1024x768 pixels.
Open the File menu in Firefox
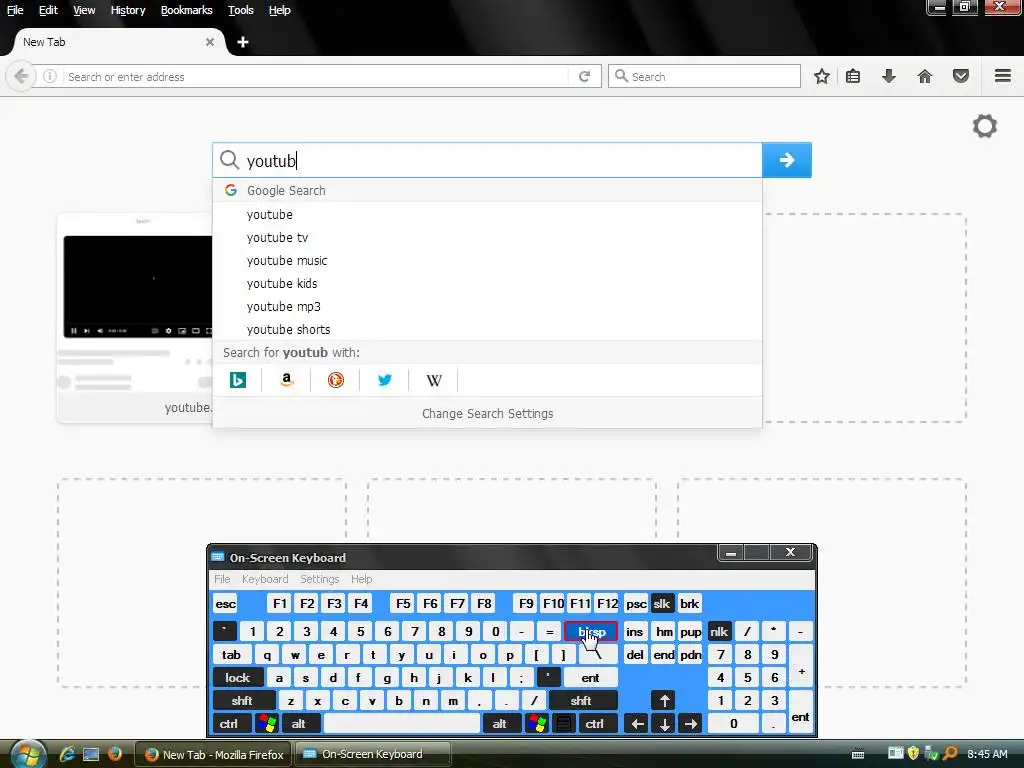tap(15, 10)
